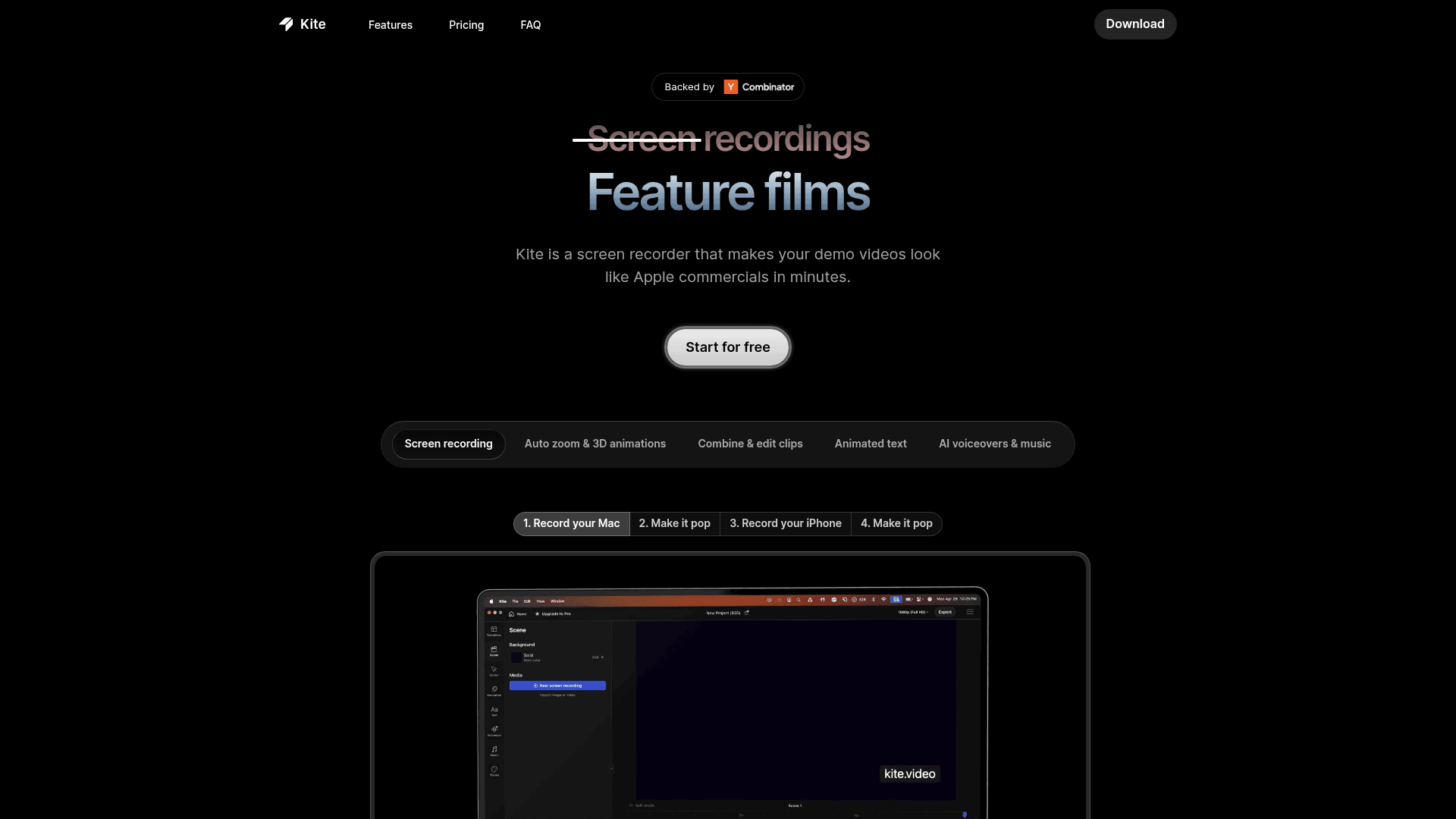Click Wi-Fi icon in demo menu bar

coord(883,599)
